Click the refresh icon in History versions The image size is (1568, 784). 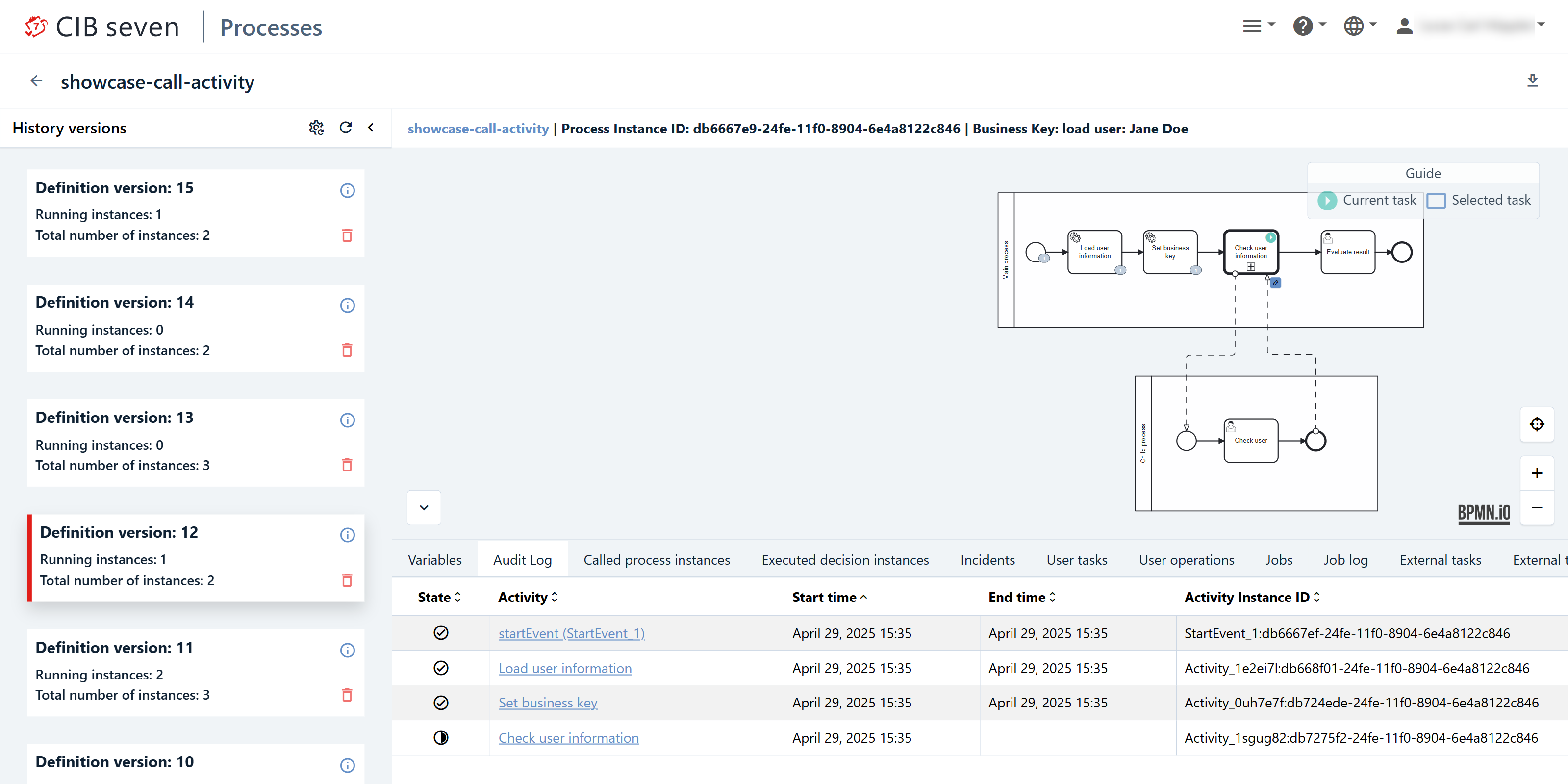(x=345, y=128)
